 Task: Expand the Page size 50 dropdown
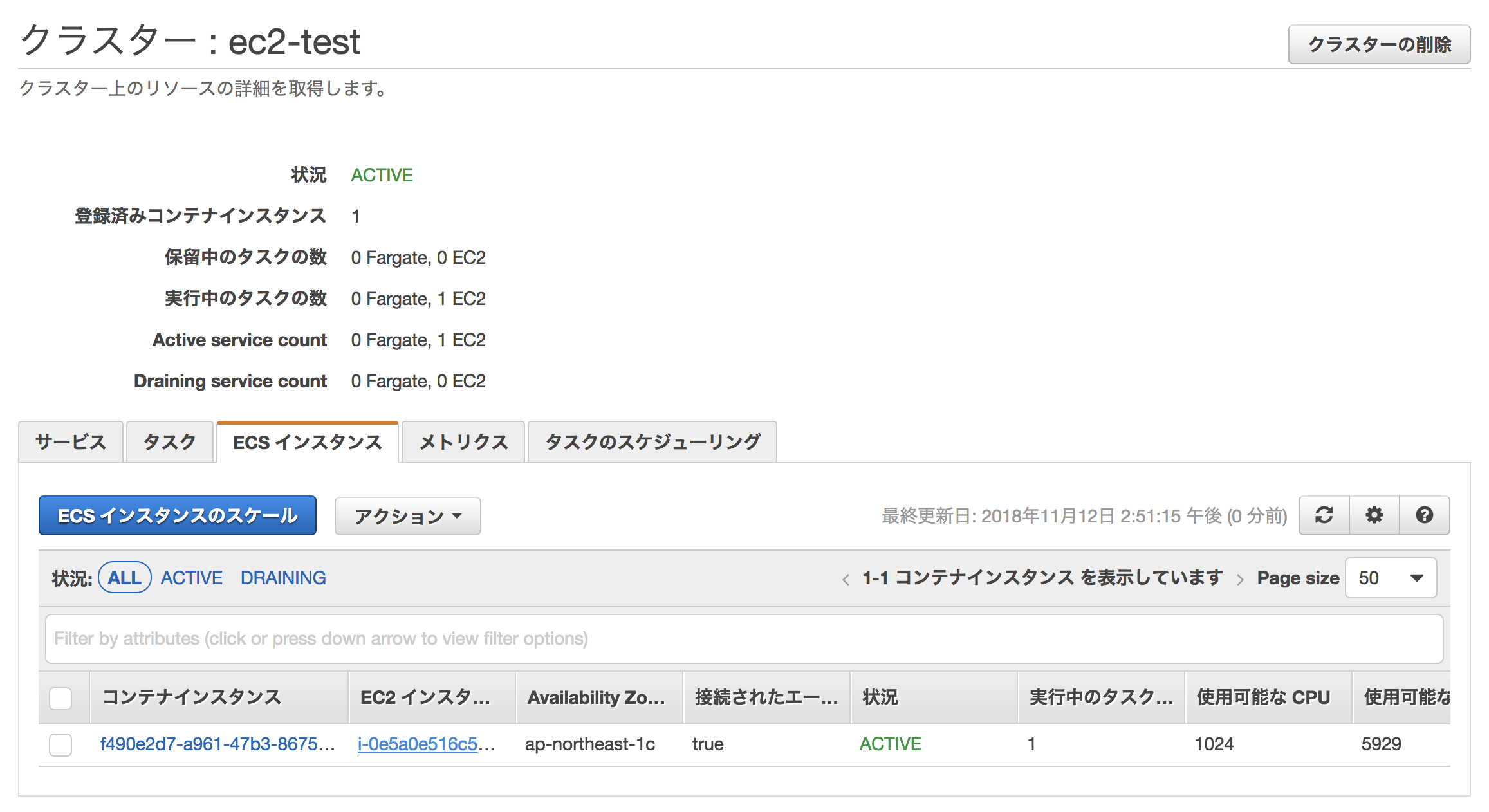click(1391, 578)
